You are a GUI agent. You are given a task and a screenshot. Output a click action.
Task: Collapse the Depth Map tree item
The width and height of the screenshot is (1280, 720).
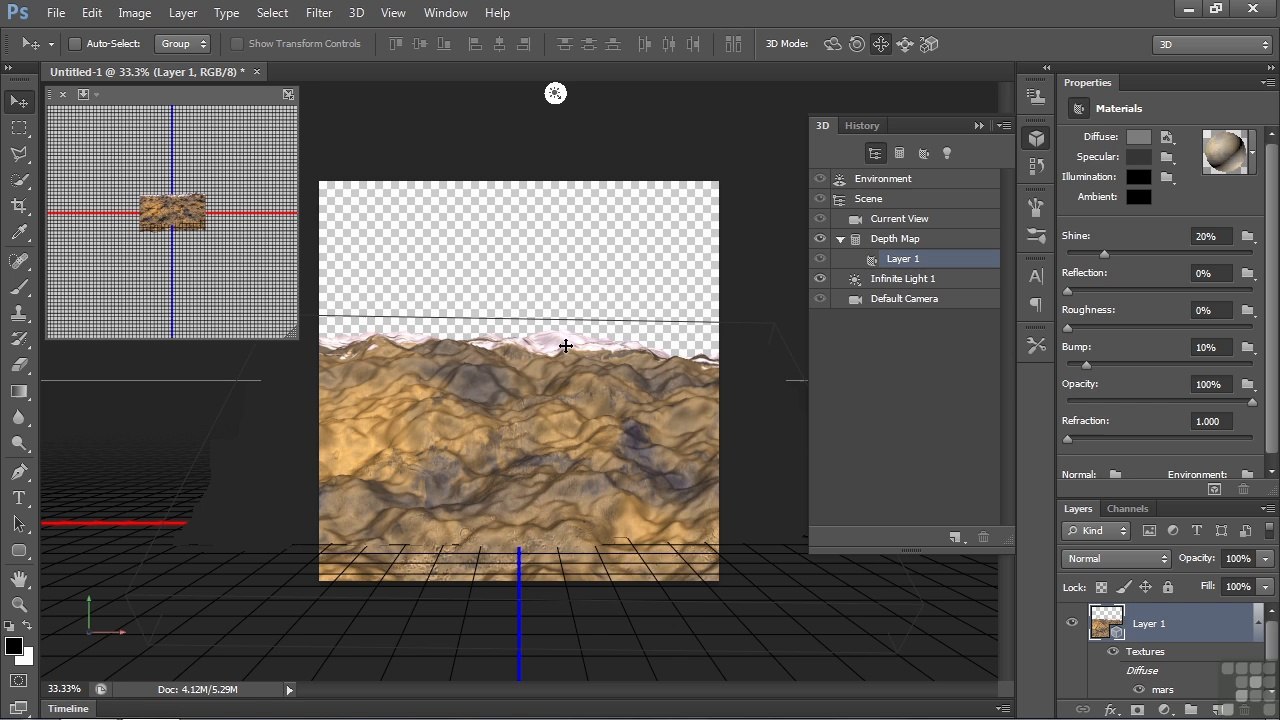[841, 239]
